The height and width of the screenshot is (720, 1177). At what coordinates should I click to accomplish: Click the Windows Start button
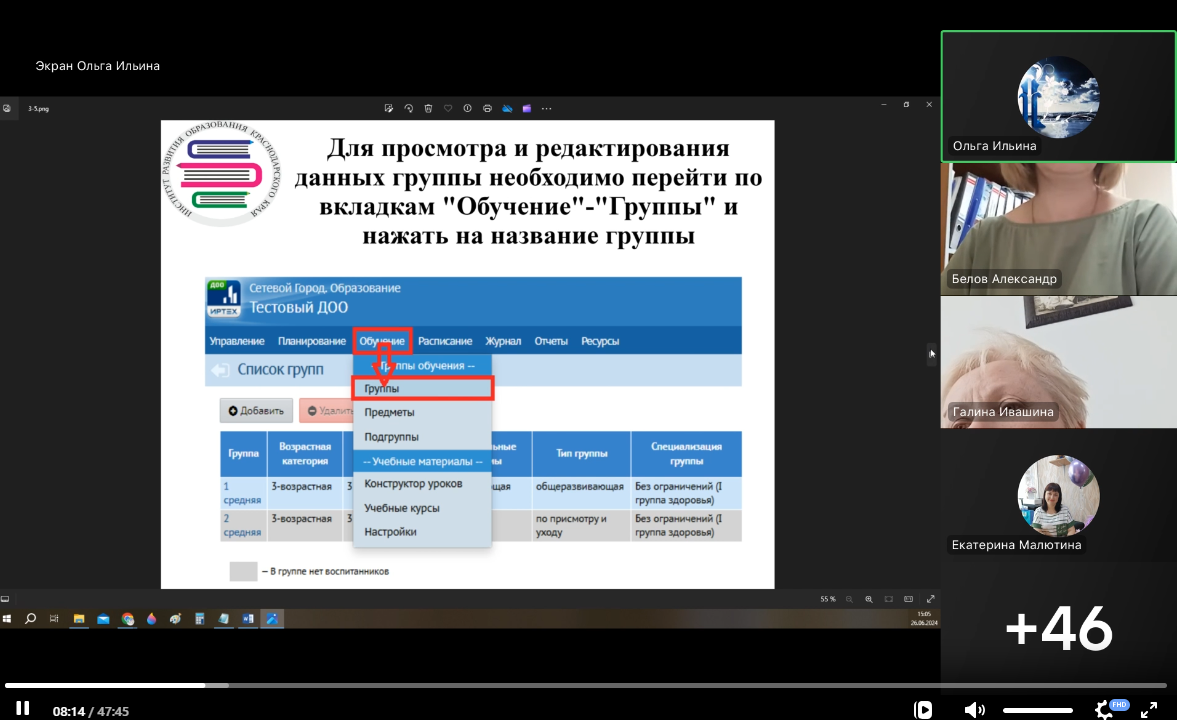(x=8, y=619)
